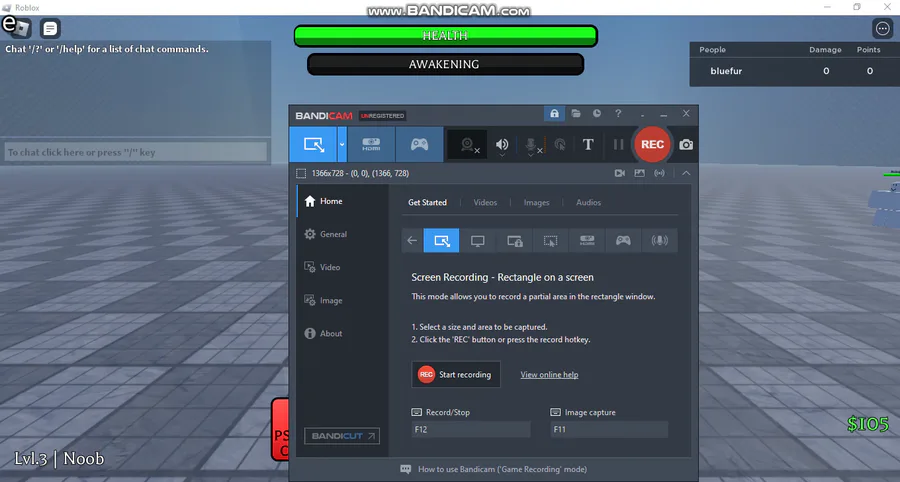
Task: Open the General settings section
Action: point(343,234)
